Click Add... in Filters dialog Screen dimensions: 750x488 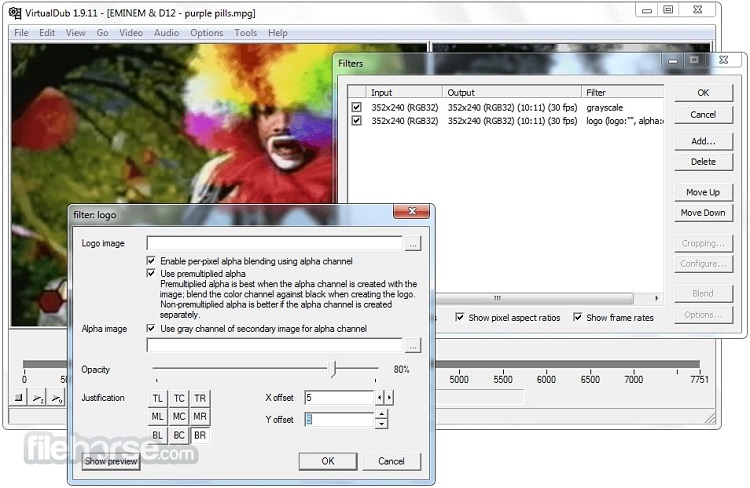(x=703, y=141)
